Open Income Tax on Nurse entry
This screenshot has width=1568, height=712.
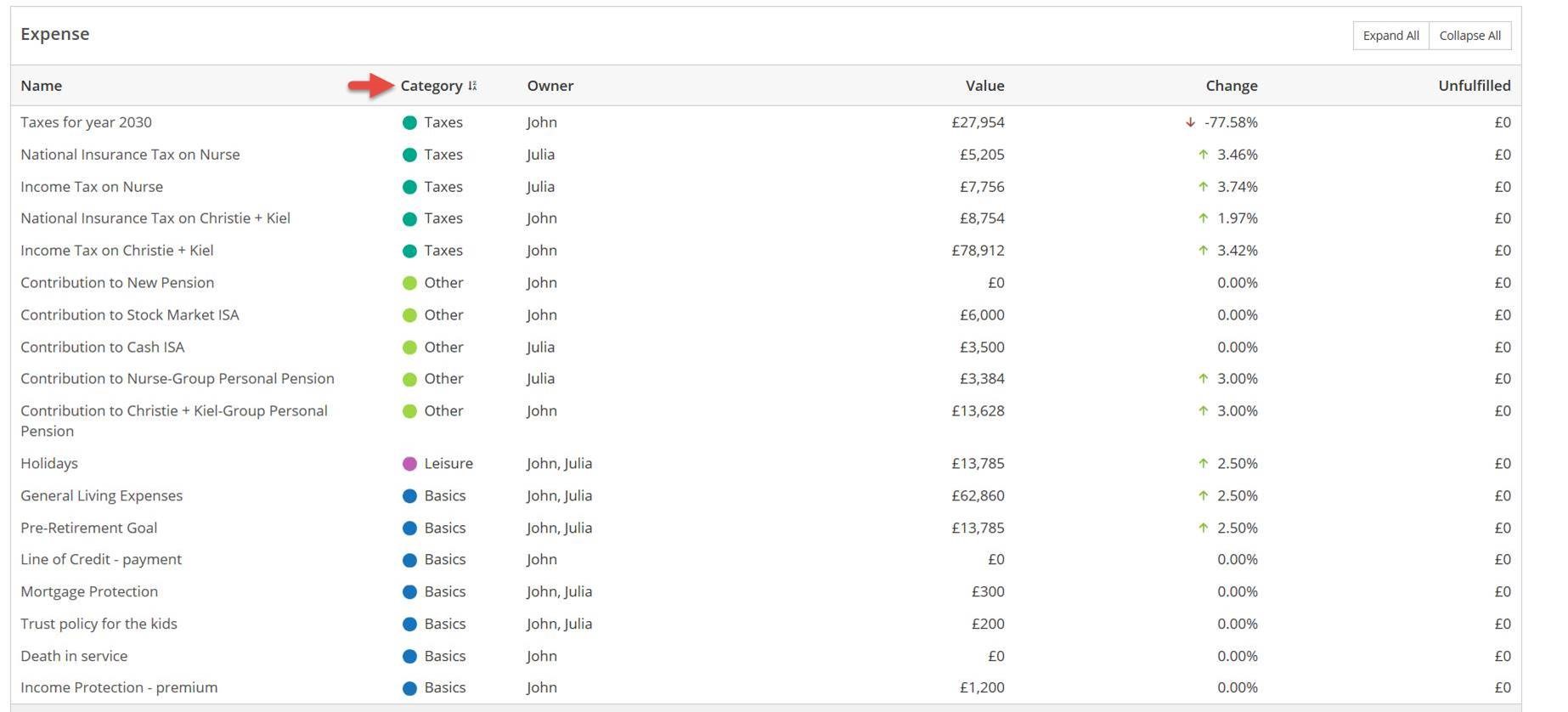click(x=92, y=187)
